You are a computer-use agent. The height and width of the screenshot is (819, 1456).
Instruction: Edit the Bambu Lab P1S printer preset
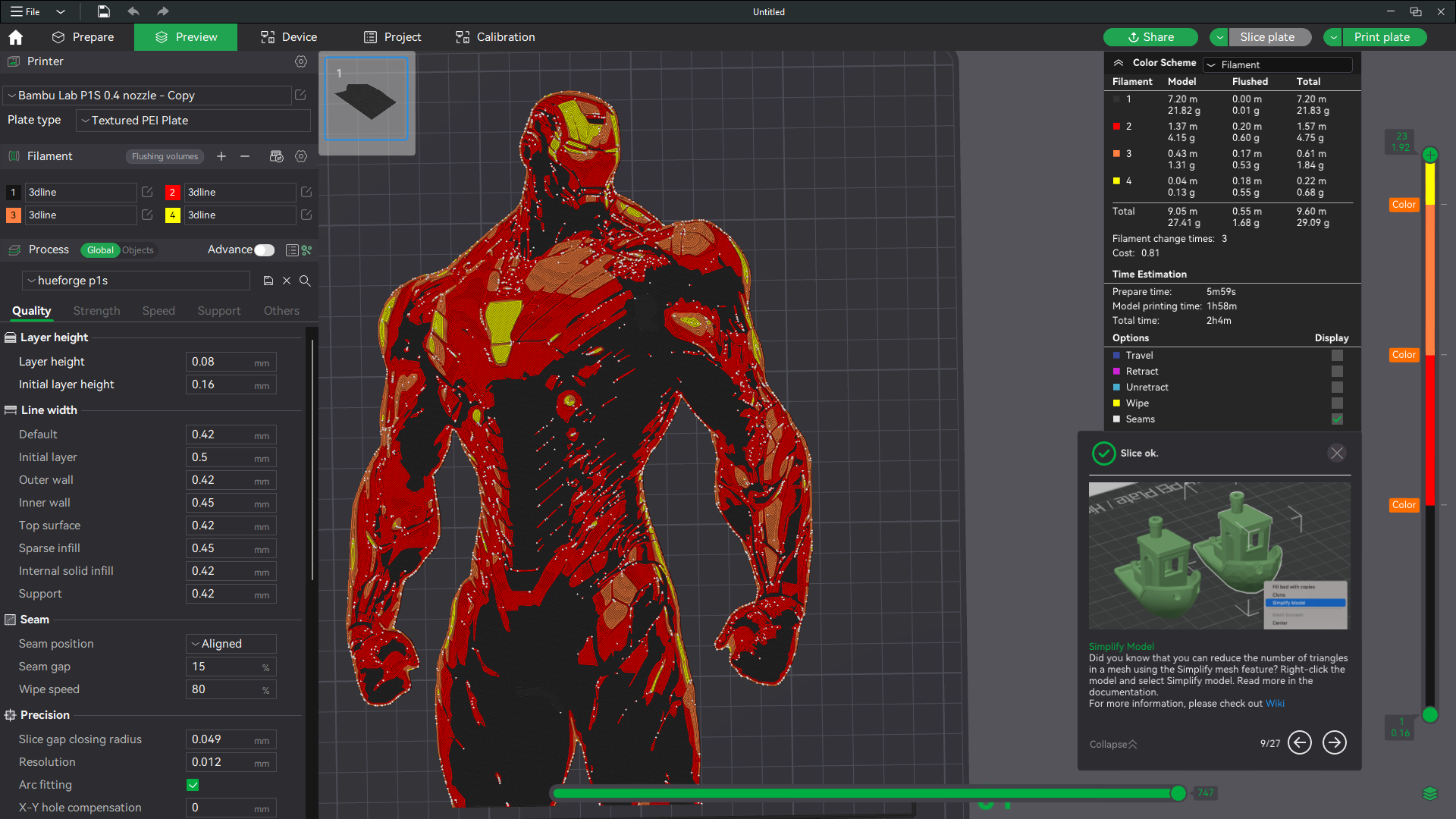tap(300, 95)
